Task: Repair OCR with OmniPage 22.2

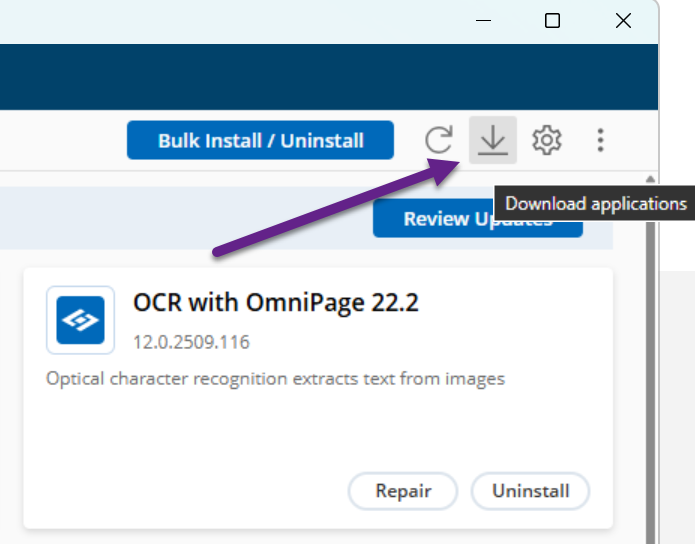Action: tap(402, 491)
